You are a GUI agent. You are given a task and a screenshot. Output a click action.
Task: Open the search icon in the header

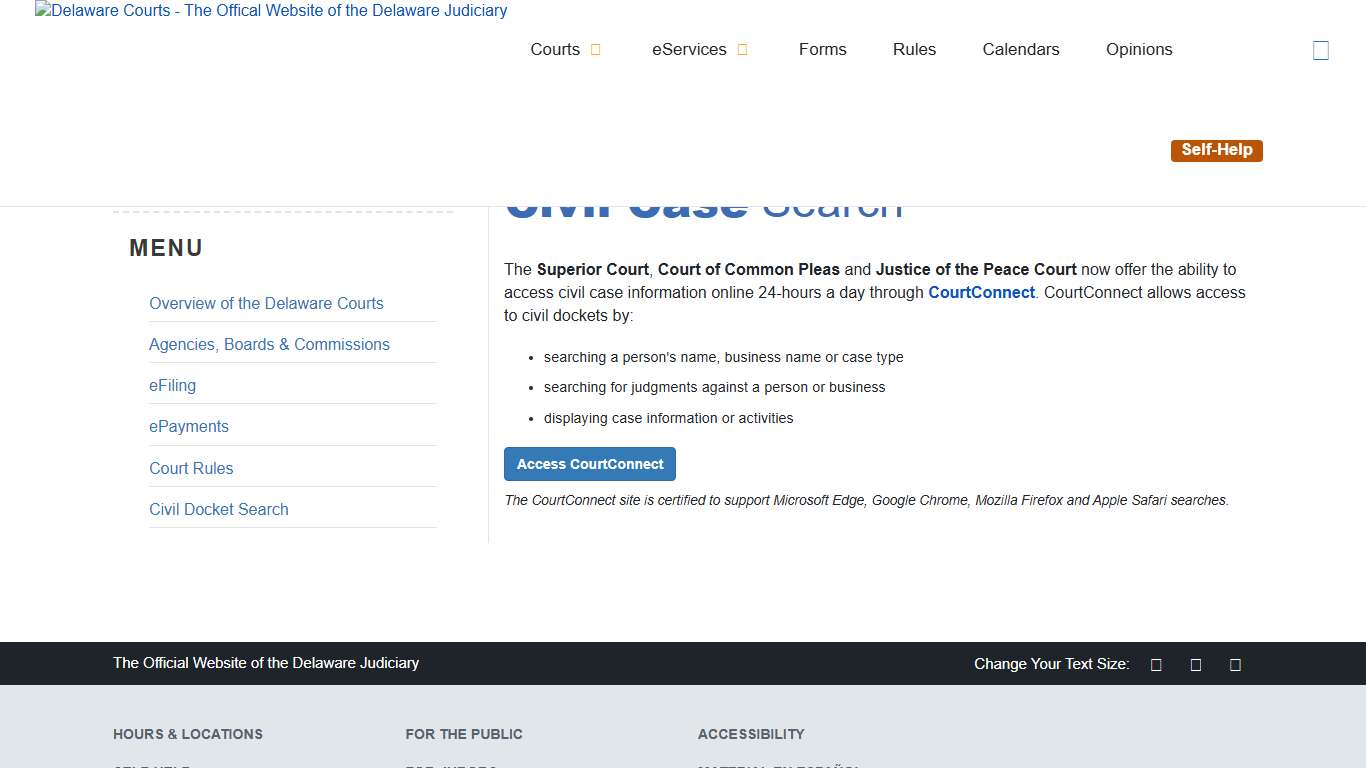[x=1321, y=49]
